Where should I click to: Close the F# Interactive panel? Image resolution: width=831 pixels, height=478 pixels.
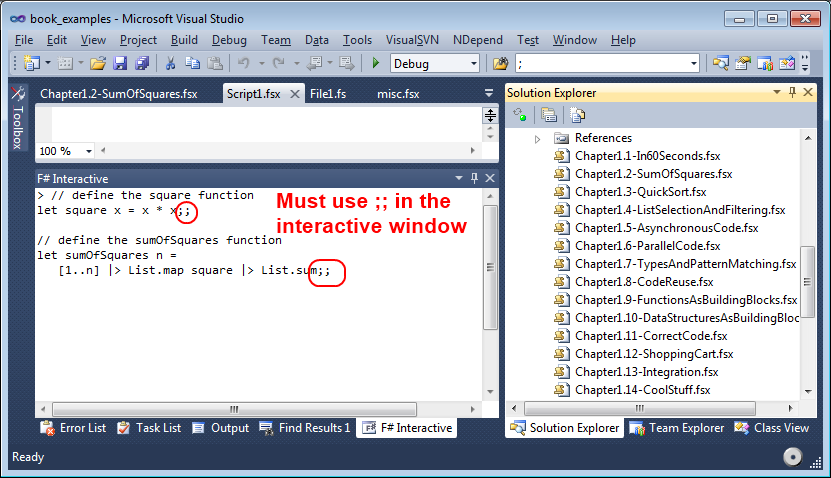click(x=490, y=178)
